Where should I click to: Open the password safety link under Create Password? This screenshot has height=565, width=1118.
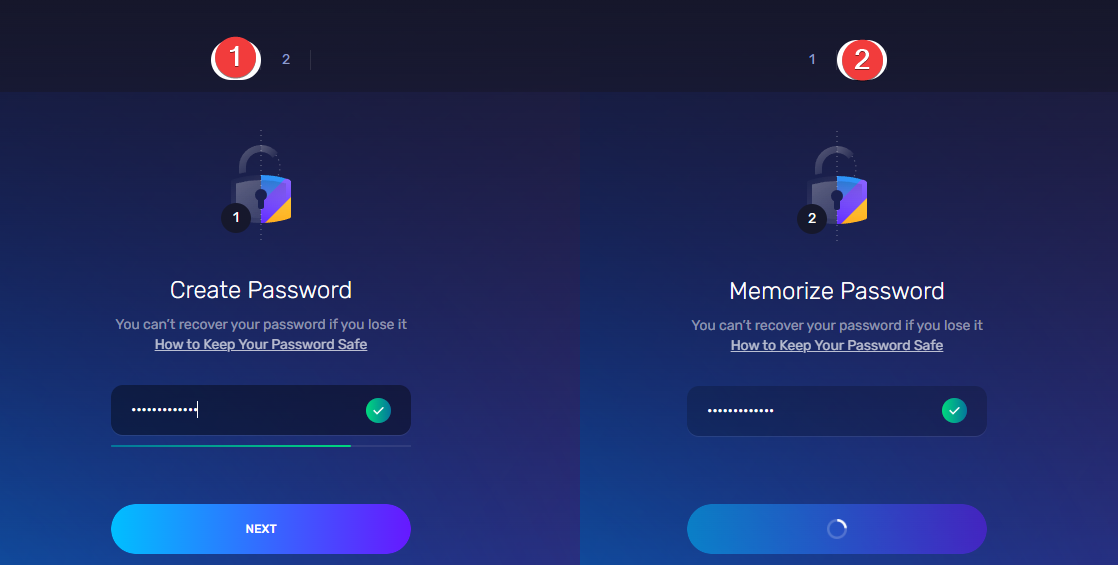click(x=261, y=345)
